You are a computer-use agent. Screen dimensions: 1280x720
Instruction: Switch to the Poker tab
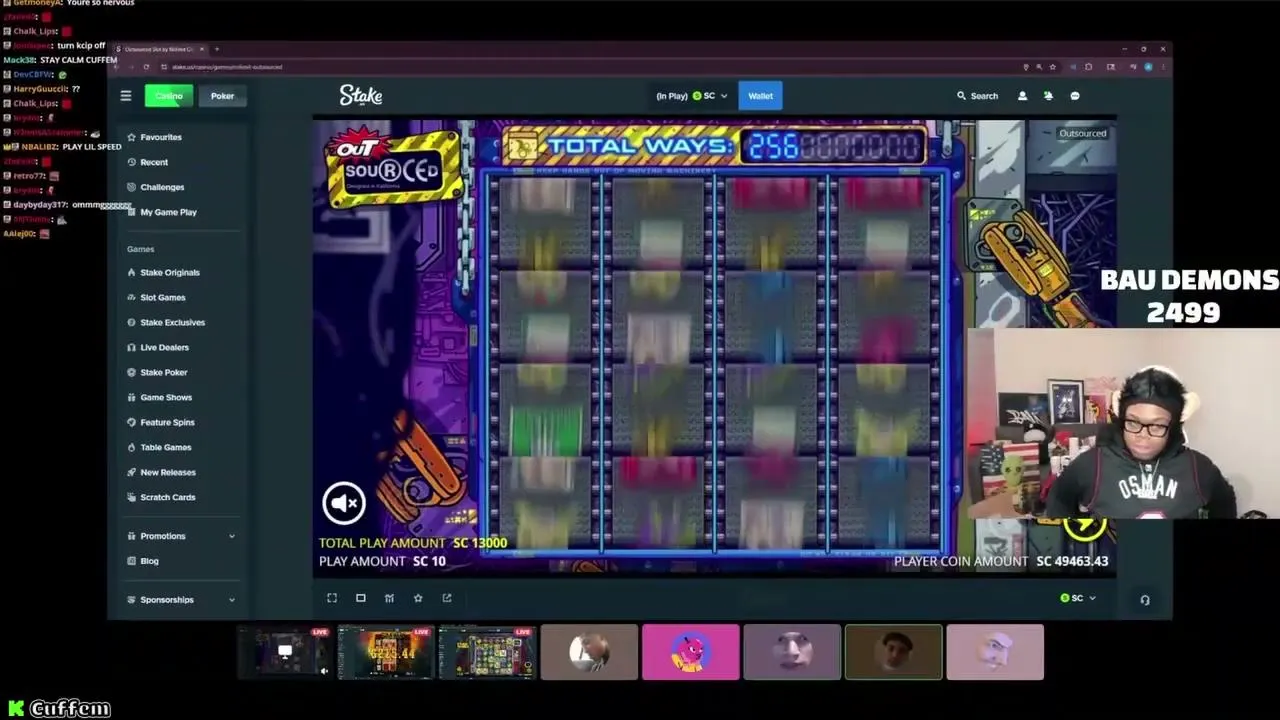click(222, 96)
